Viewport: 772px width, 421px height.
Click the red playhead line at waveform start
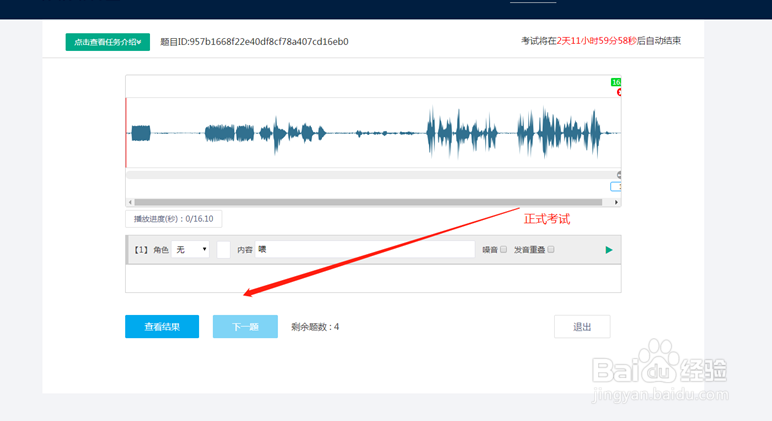126,133
